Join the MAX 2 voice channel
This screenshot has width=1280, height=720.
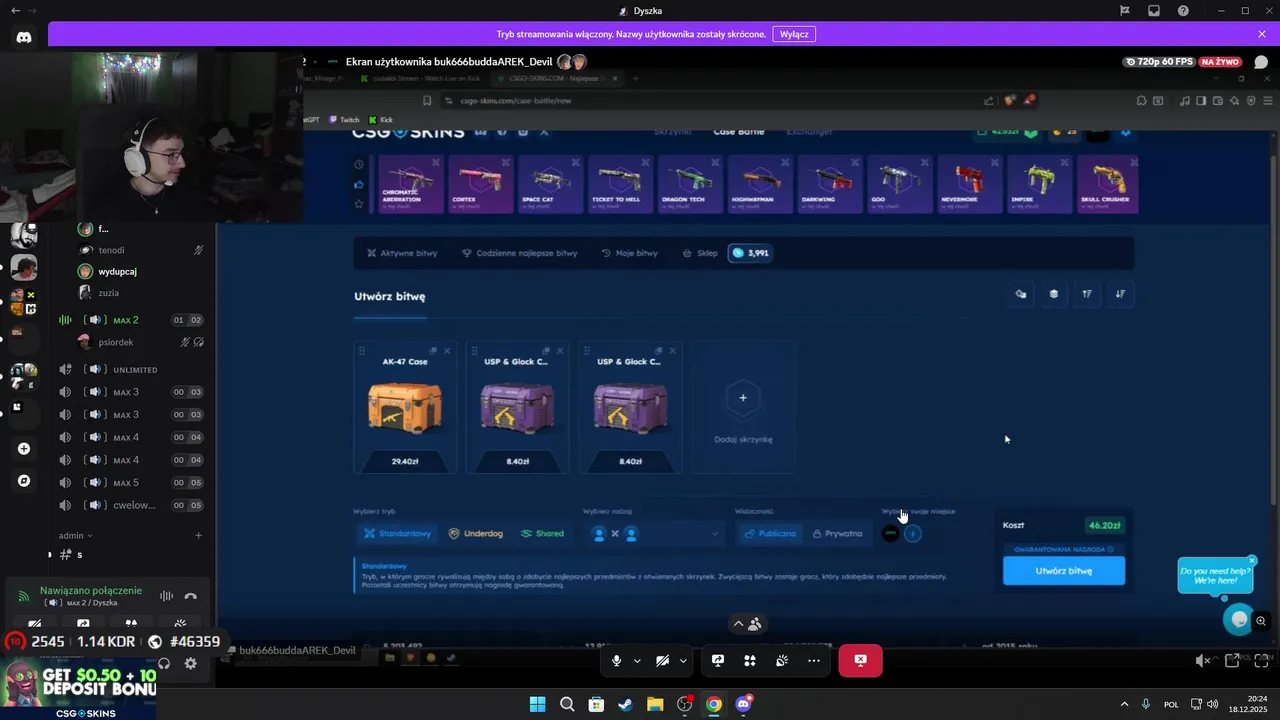point(126,320)
